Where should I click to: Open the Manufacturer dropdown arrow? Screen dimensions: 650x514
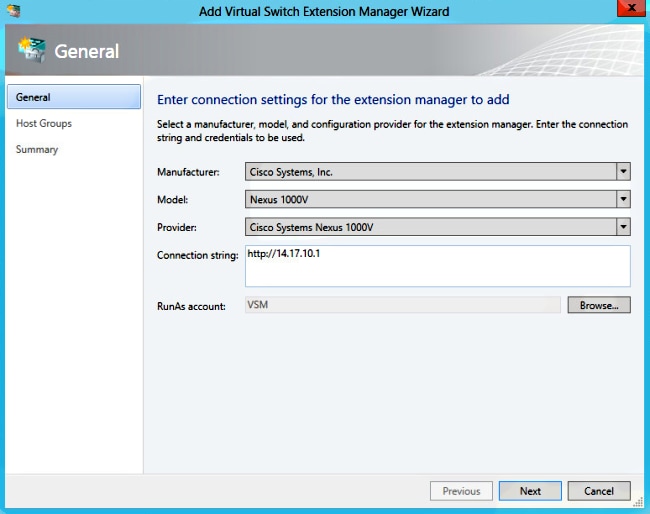tap(623, 172)
